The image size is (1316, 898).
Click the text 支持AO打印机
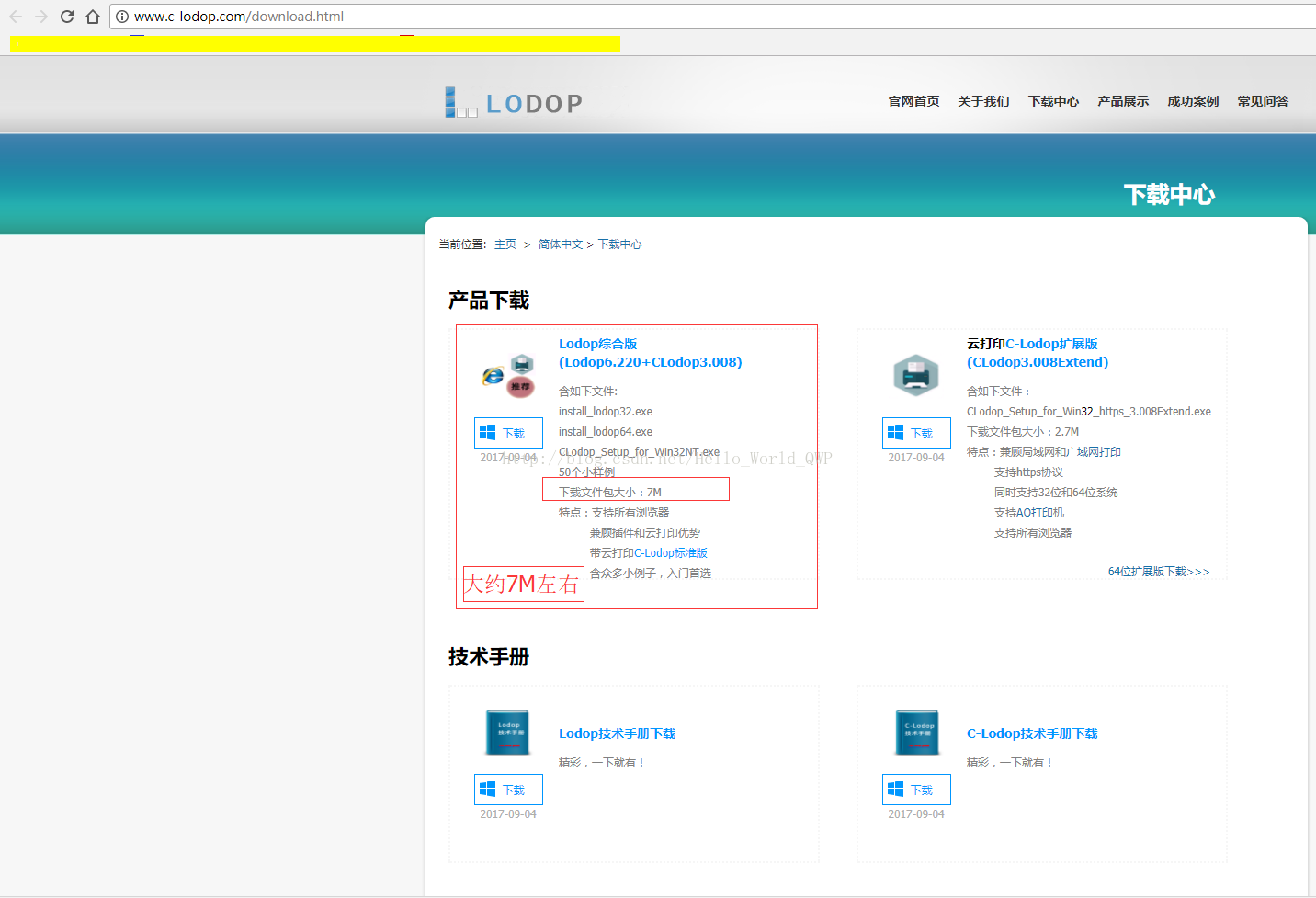point(1029,513)
